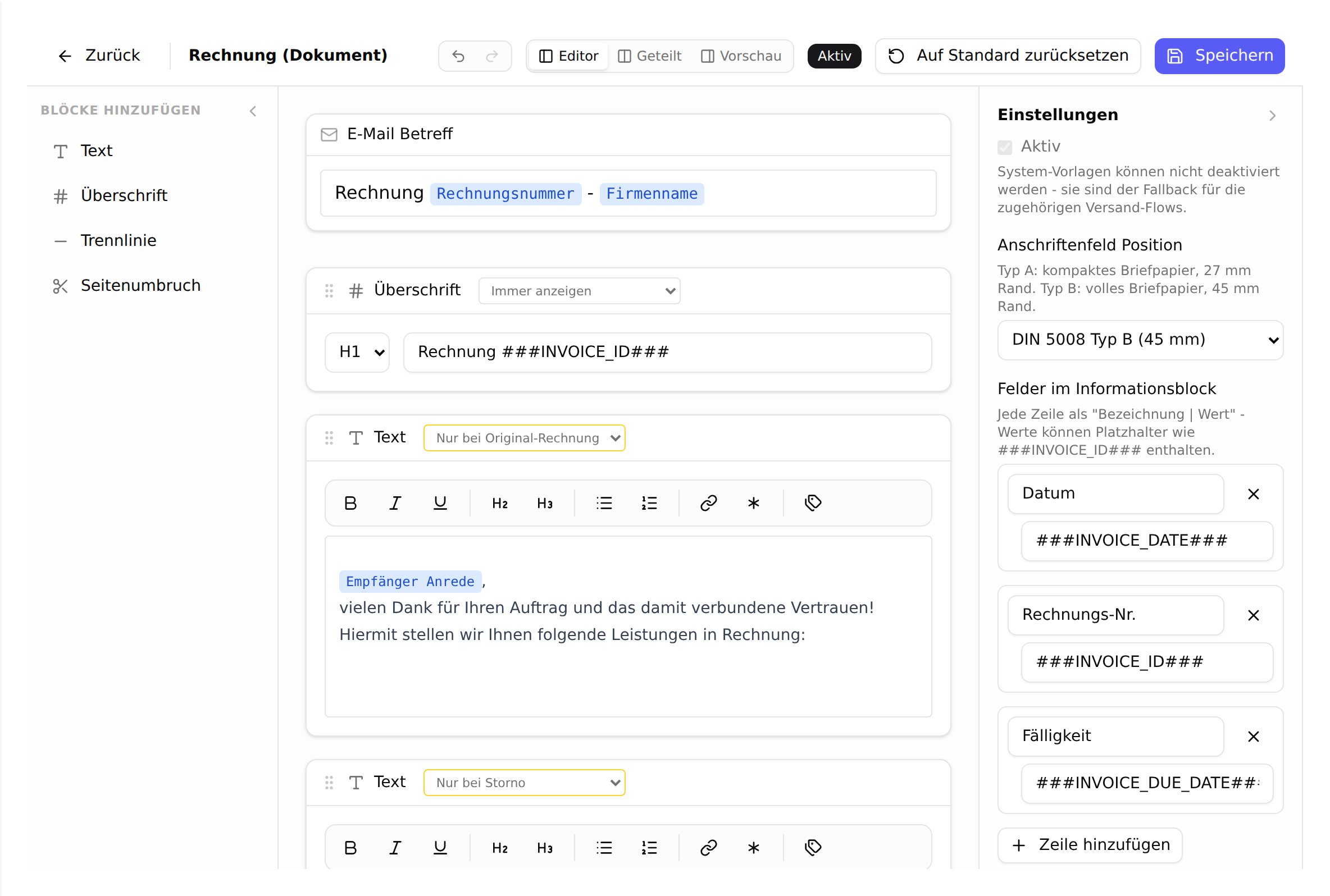Apply italic in first text block toolbar

click(395, 503)
